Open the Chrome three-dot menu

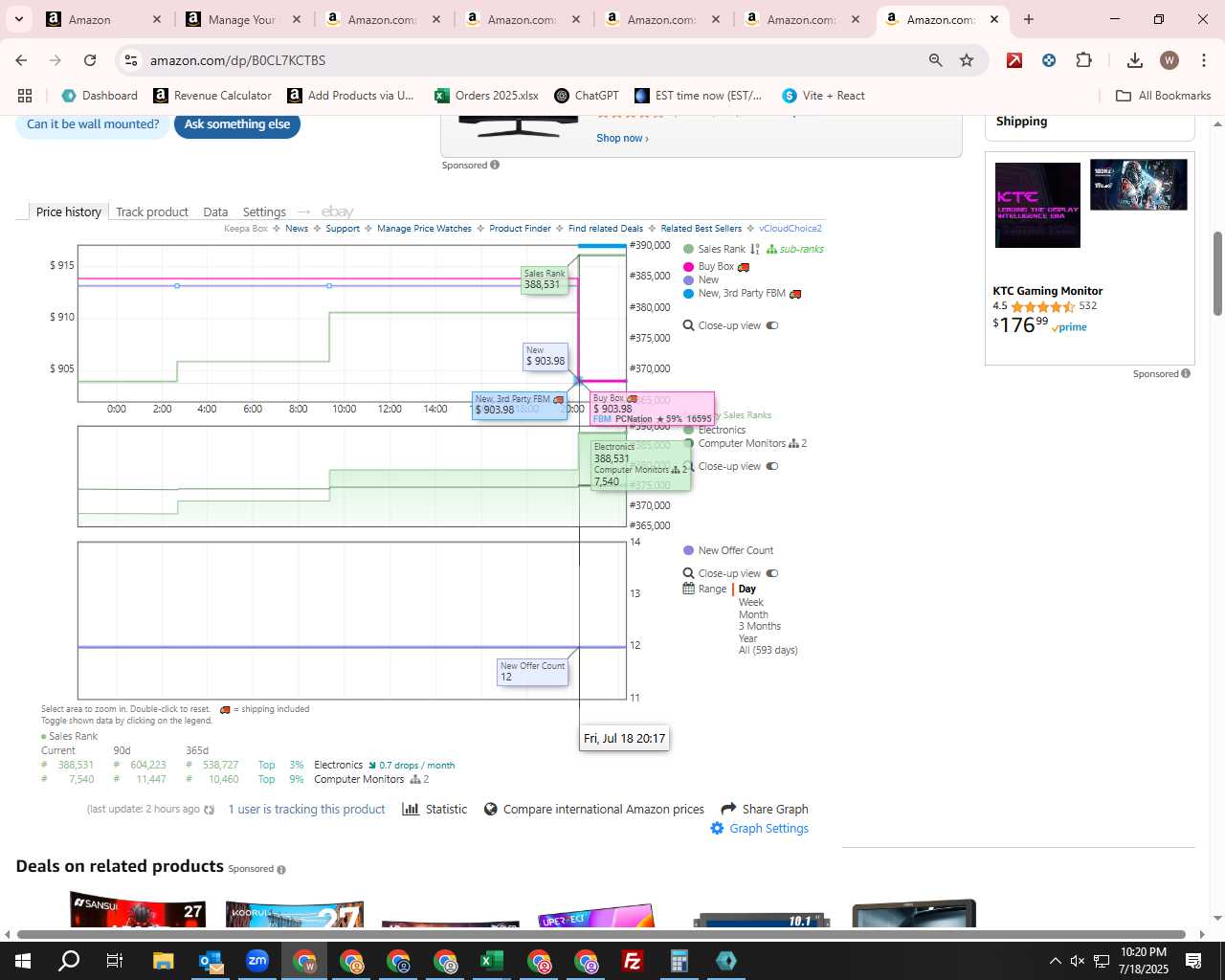pos(1203,60)
